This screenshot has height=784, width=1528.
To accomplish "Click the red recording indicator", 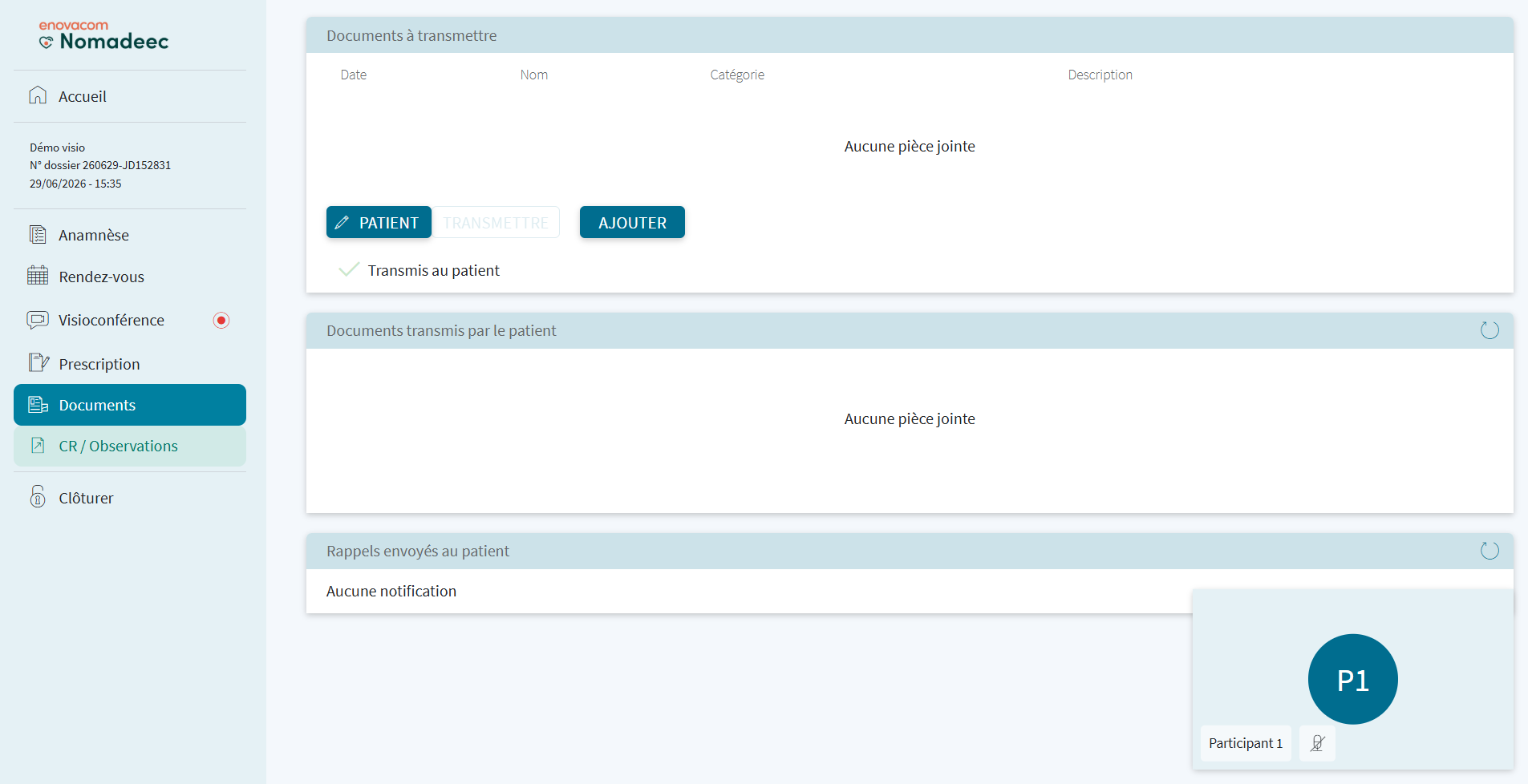I will pos(221,320).
